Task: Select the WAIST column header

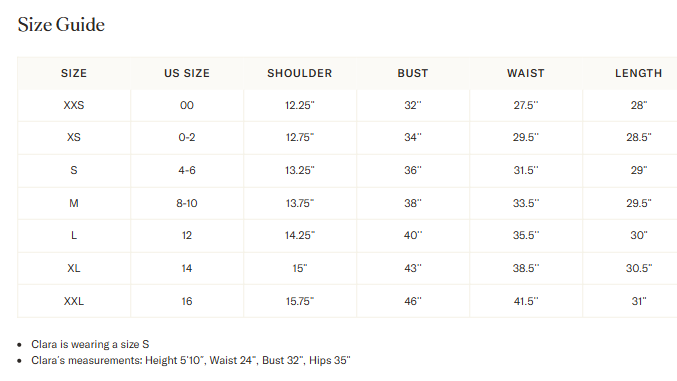Action: pyautogui.click(x=526, y=73)
